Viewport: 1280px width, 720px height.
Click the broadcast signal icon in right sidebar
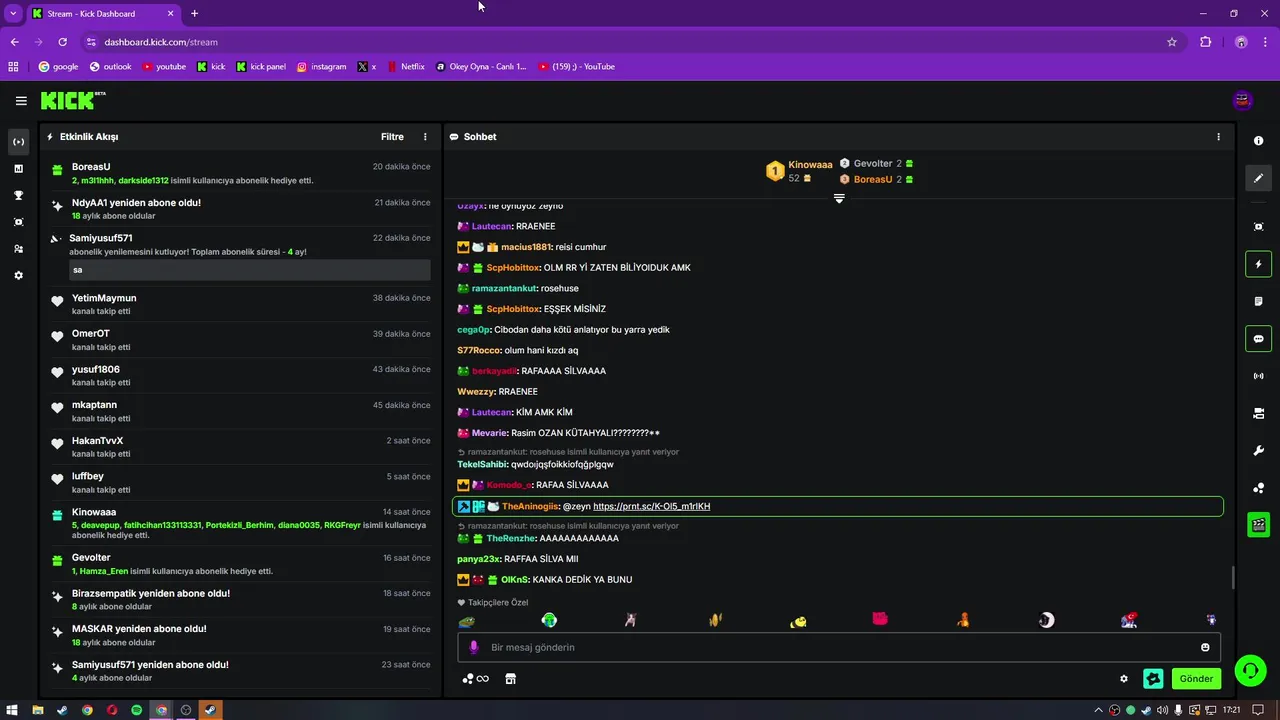click(1258, 376)
